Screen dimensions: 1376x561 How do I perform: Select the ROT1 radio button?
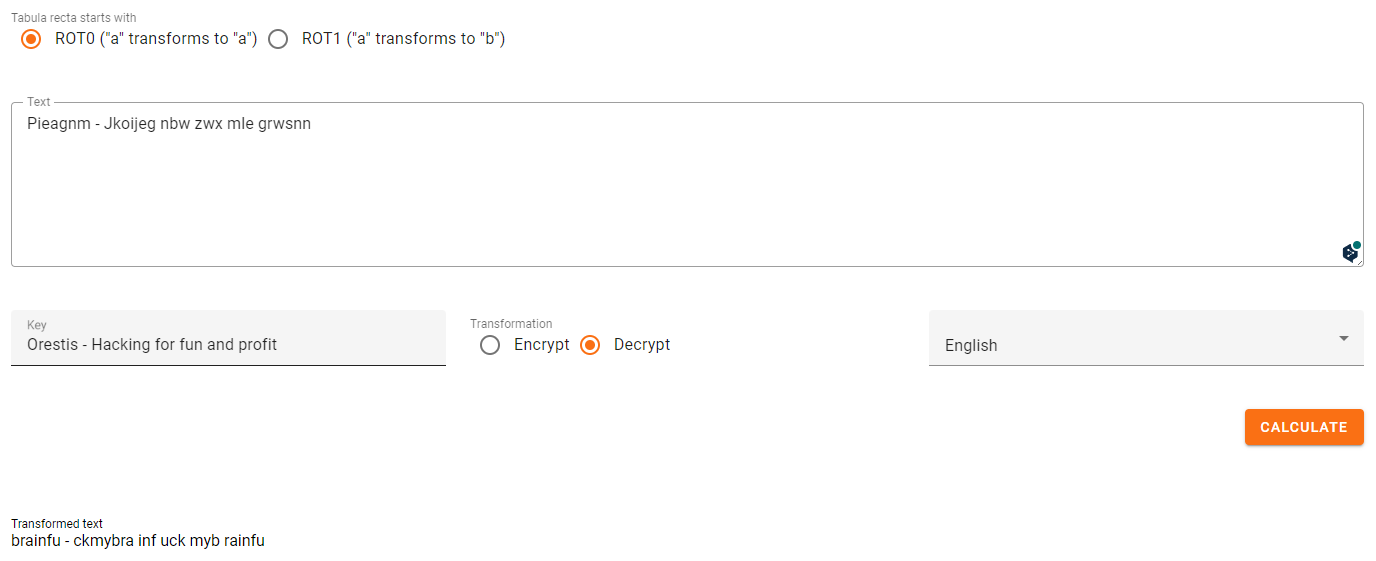(x=278, y=39)
